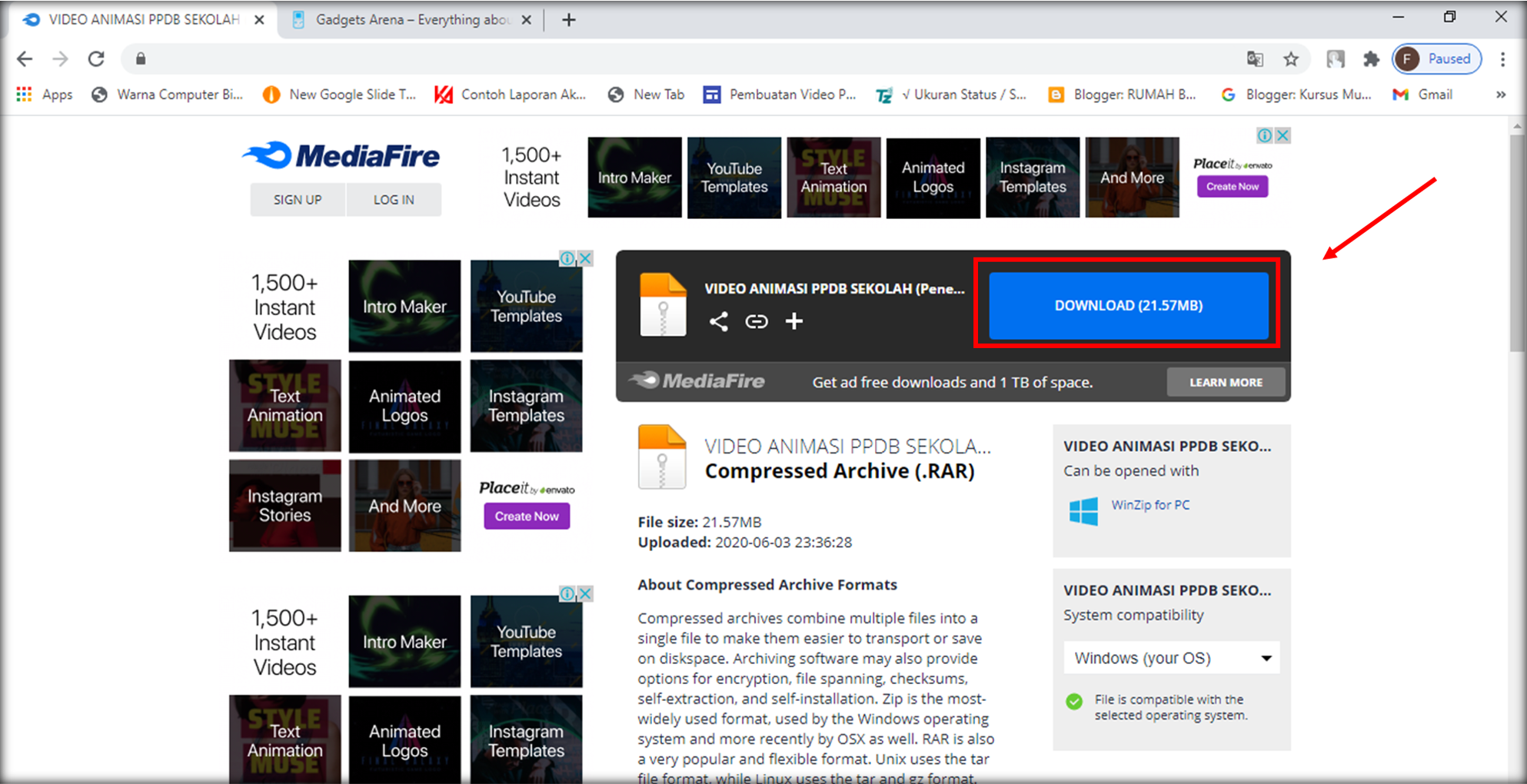
Task: Close the upper left sidebar ad
Action: [585, 258]
